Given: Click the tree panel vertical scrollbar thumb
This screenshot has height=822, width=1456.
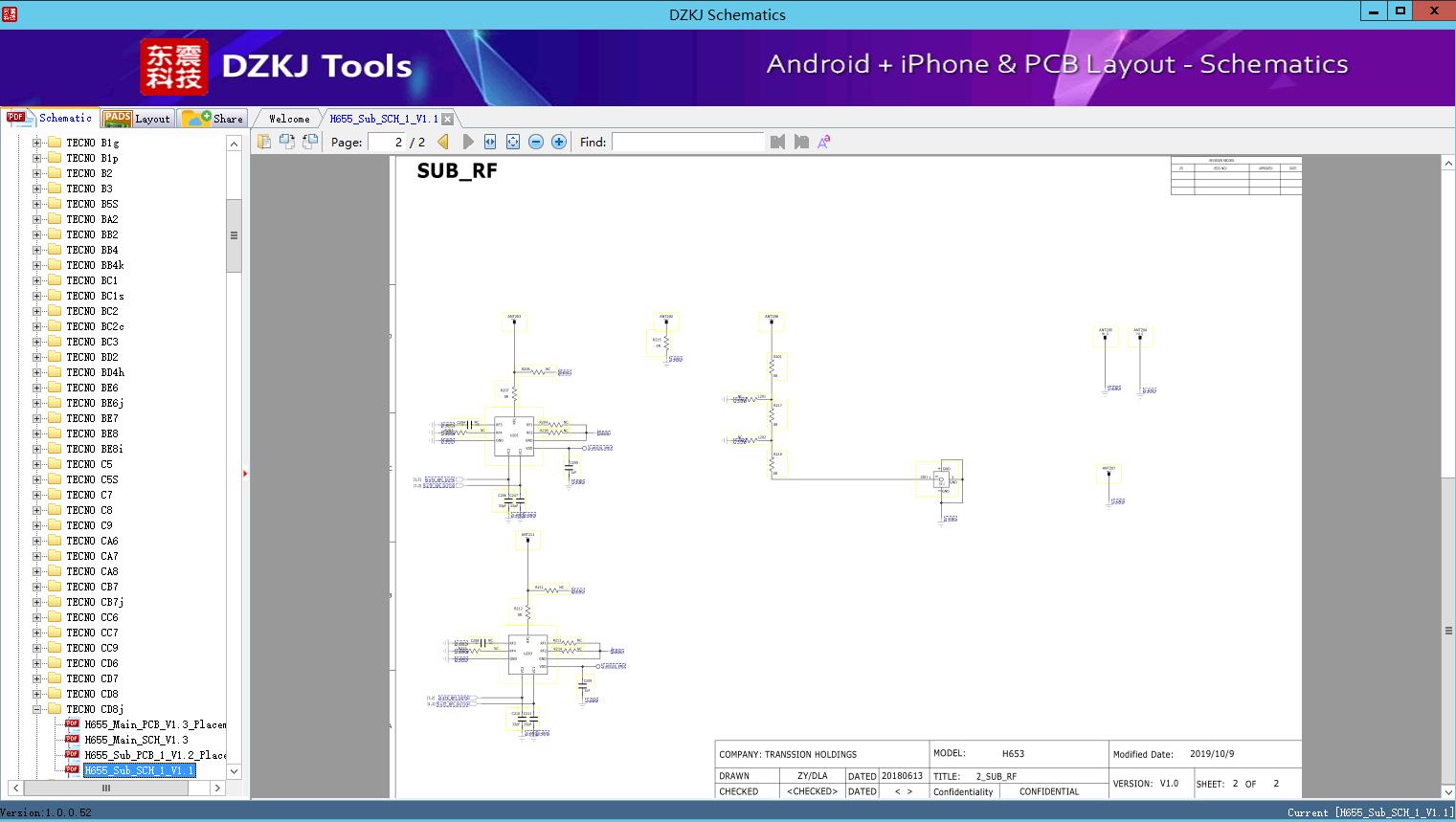Looking at the screenshot, I should tap(234, 235).
